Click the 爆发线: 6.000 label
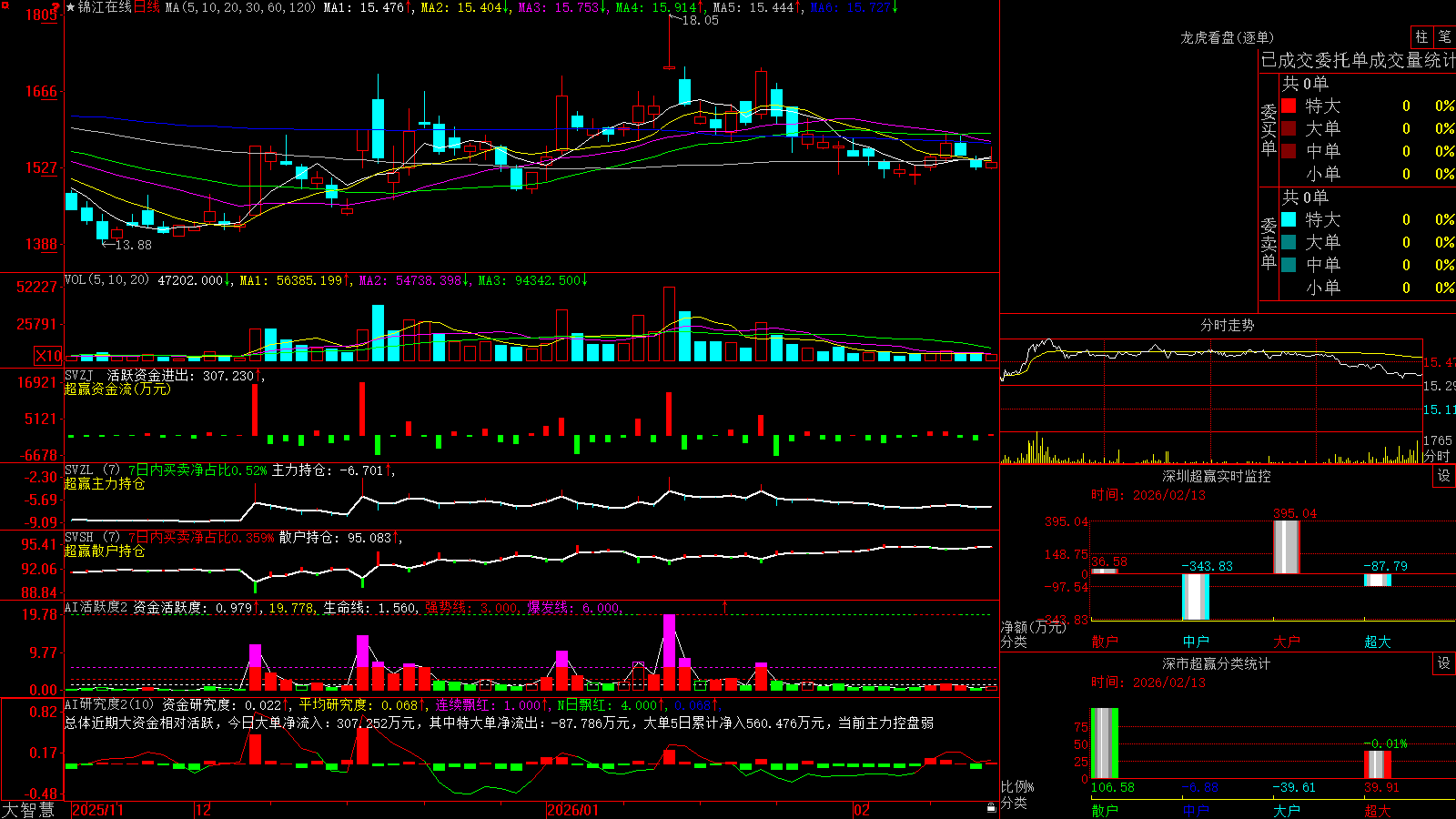The height and width of the screenshot is (819, 1456). pos(574,608)
